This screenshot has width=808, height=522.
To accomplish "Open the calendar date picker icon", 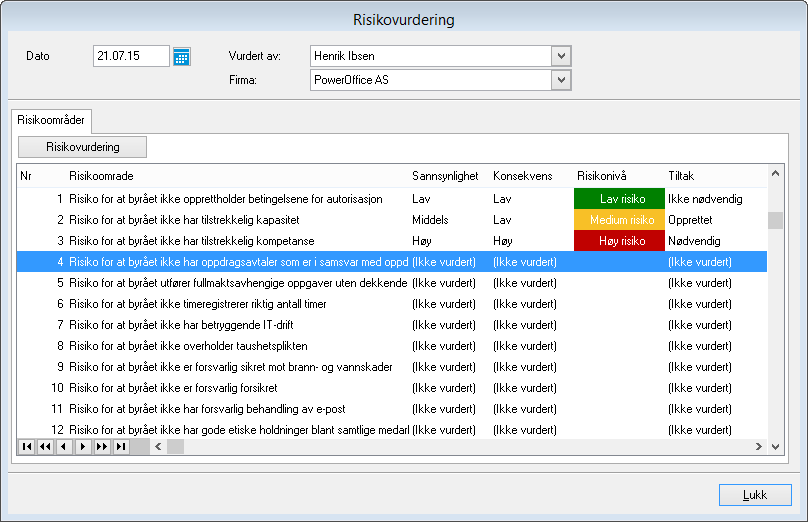I will click(181, 56).
